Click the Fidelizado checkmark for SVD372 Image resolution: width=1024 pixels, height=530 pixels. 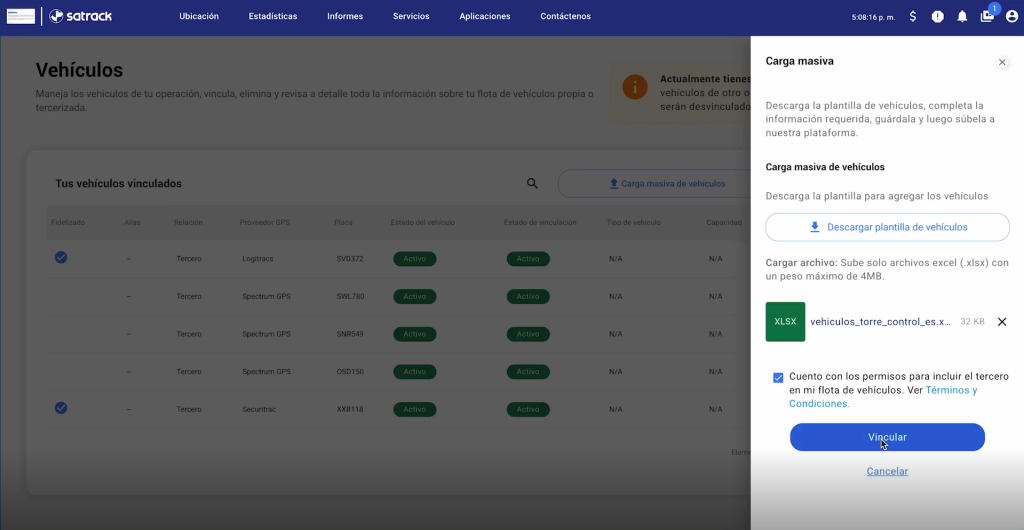click(61, 257)
